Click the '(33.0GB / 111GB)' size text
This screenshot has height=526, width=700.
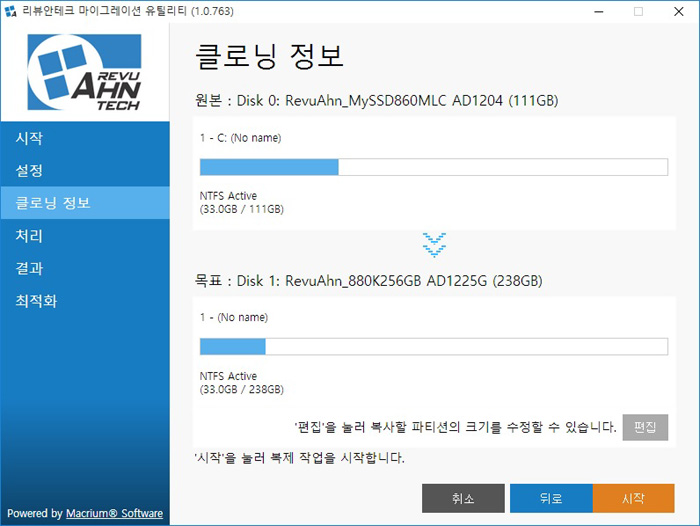pos(242,209)
